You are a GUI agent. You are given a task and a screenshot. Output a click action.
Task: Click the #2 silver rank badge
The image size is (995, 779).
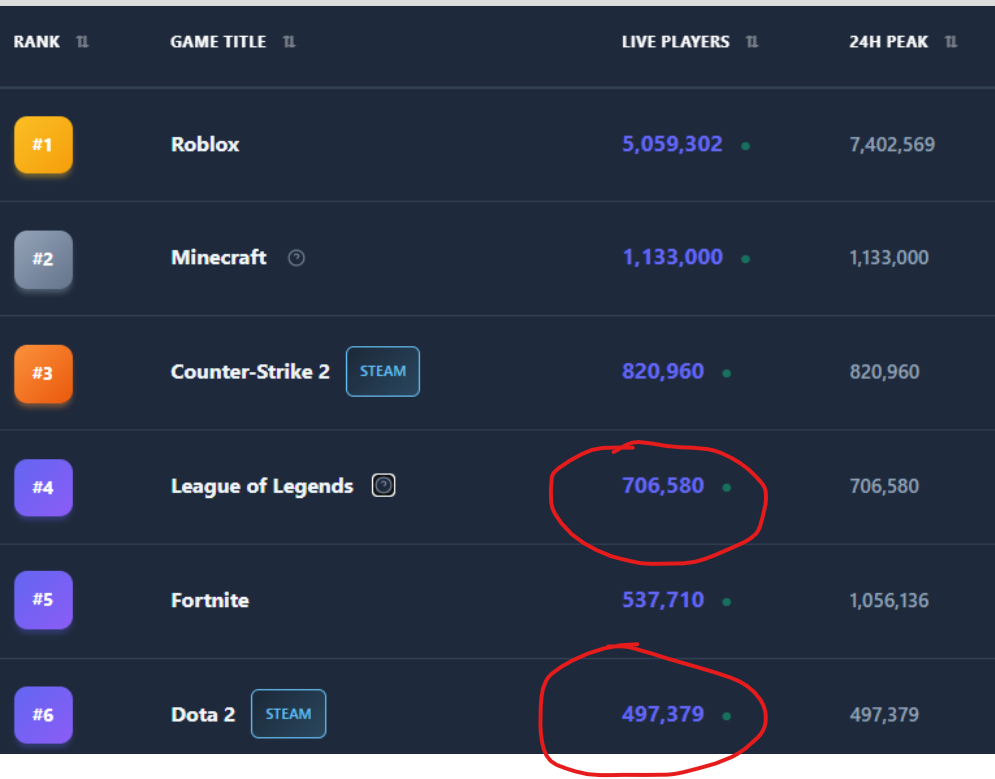[43, 259]
